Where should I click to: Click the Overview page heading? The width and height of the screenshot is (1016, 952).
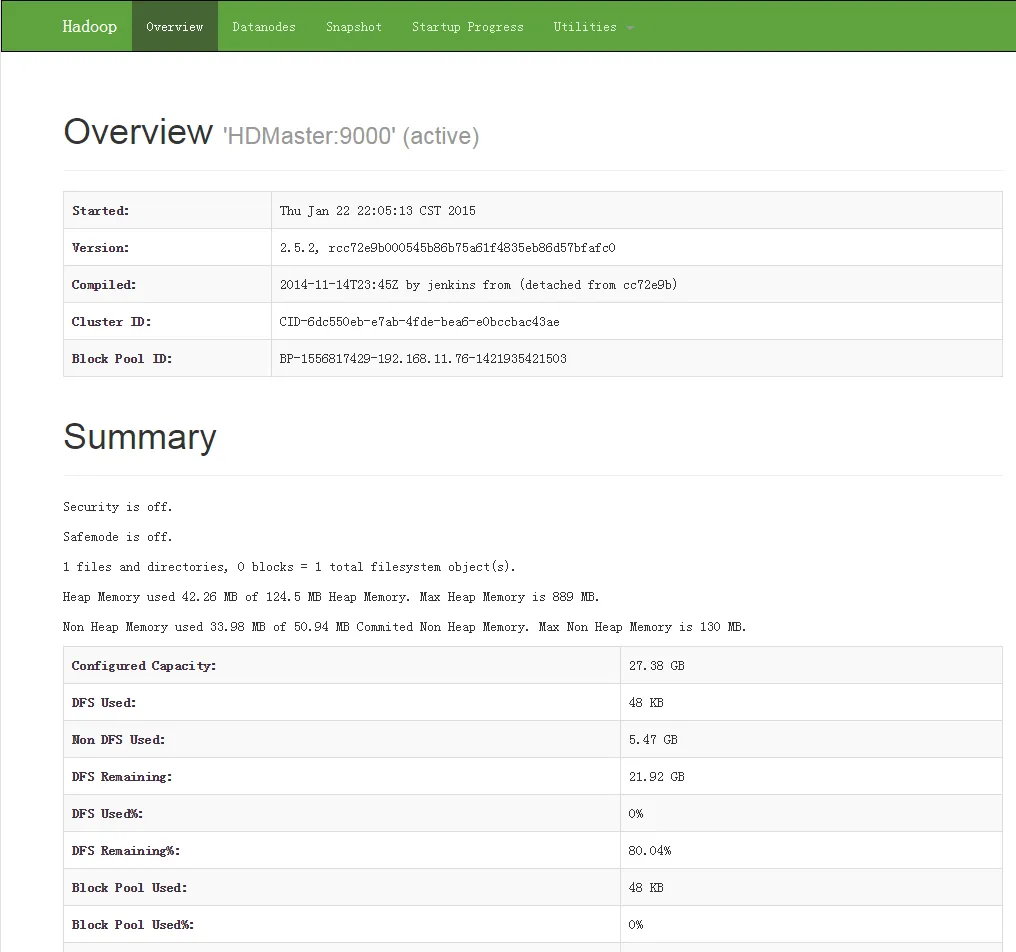tap(138, 132)
